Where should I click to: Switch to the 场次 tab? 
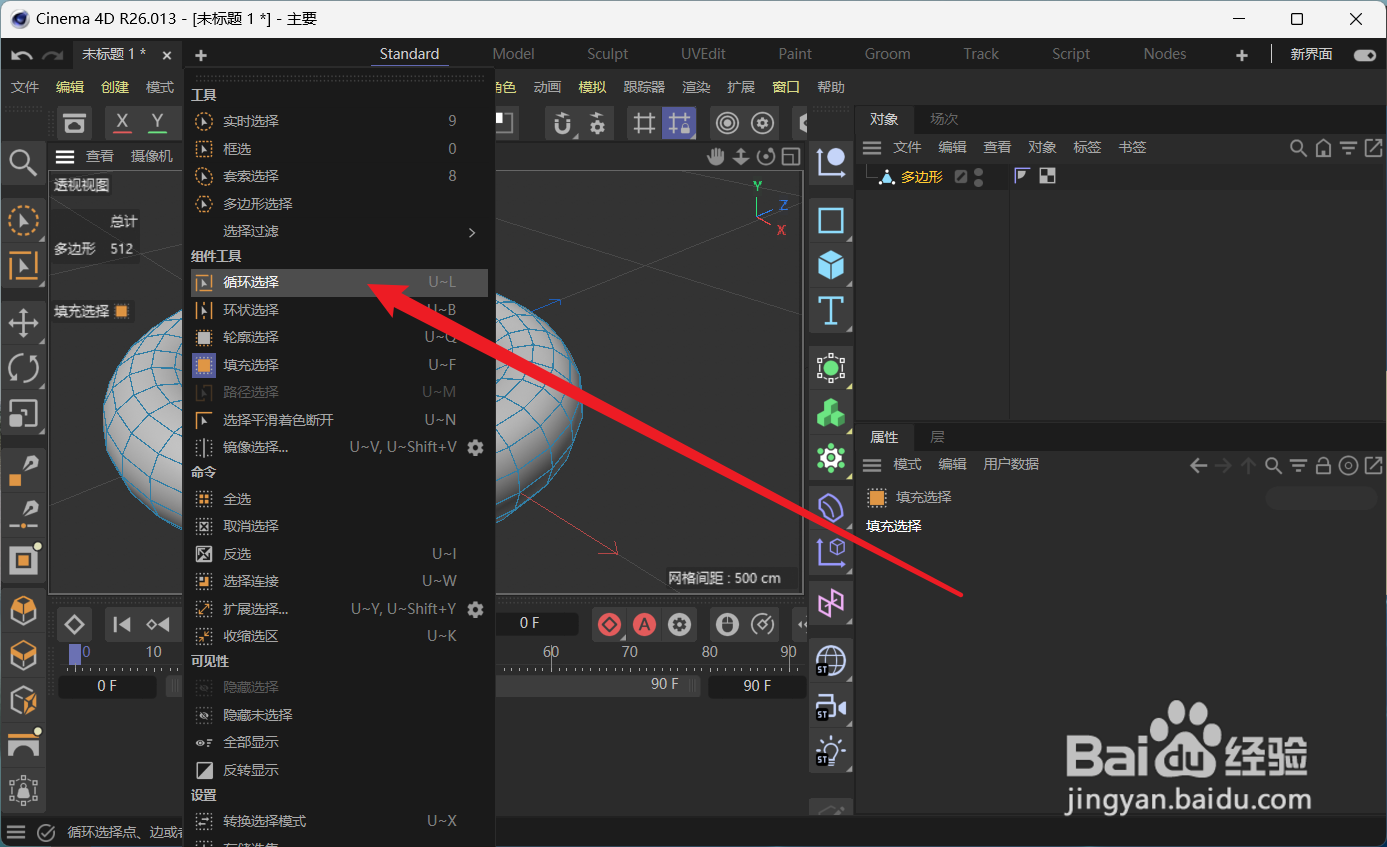point(944,119)
